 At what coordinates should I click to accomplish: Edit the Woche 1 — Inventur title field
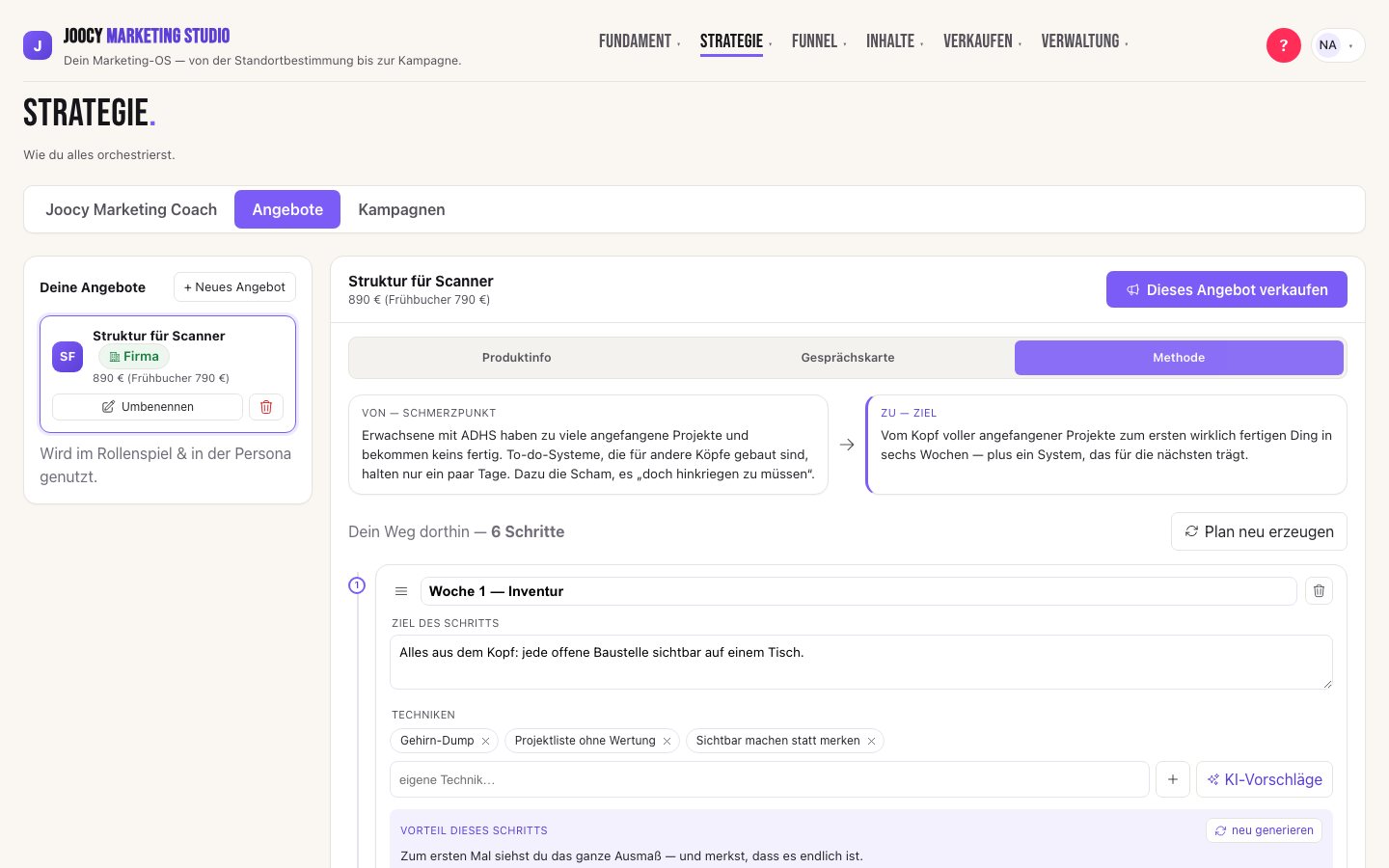click(858, 591)
